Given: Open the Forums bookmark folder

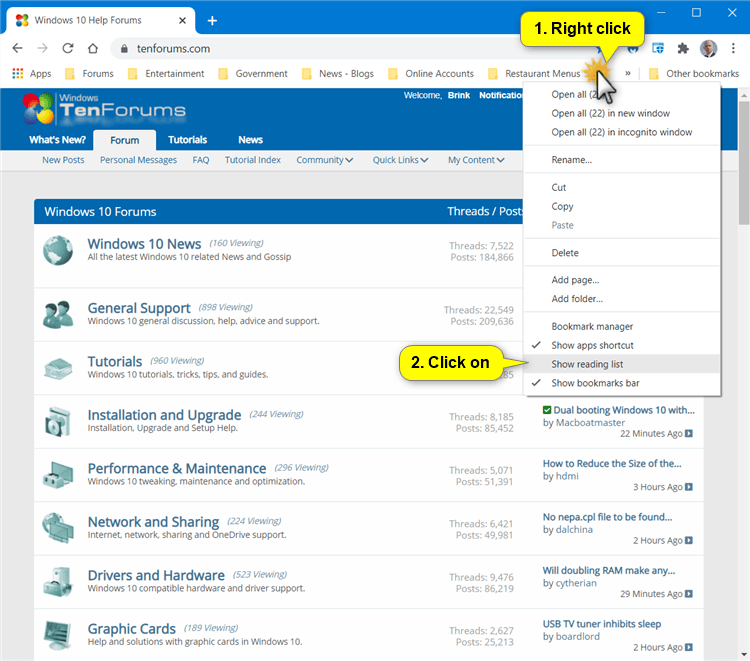Looking at the screenshot, I should [x=90, y=74].
